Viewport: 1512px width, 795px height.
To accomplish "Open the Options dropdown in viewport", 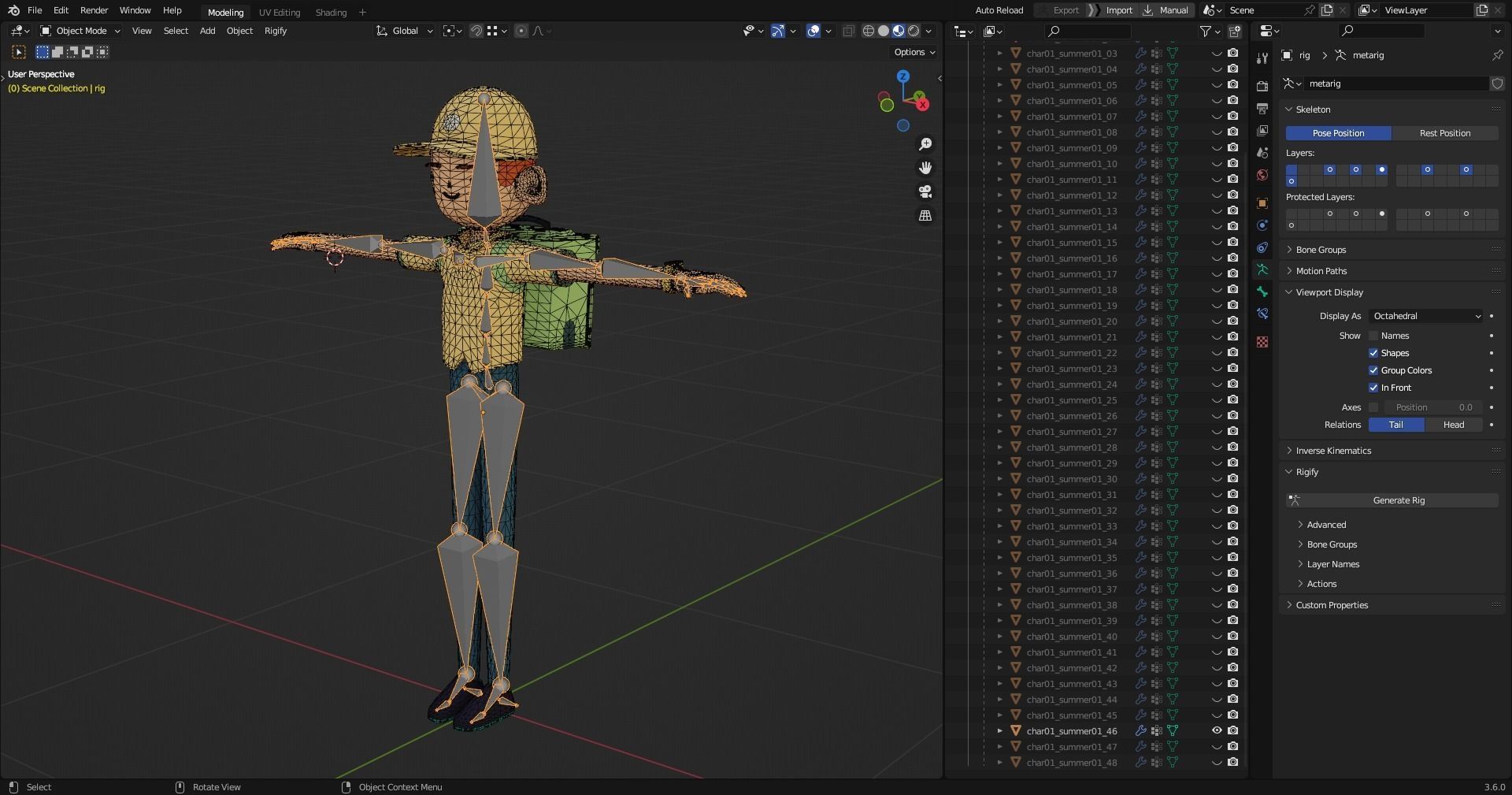I will tap(914, 52).
